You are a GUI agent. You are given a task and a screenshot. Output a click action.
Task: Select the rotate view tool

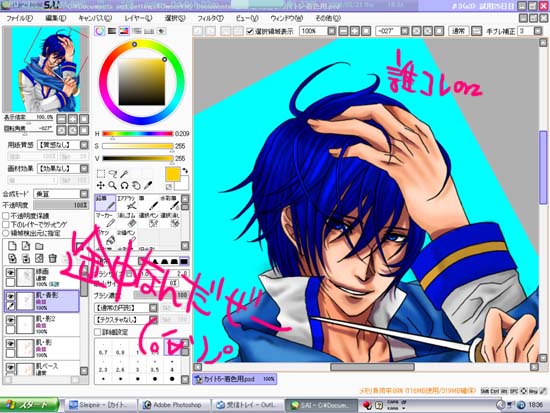coord(124,185)
